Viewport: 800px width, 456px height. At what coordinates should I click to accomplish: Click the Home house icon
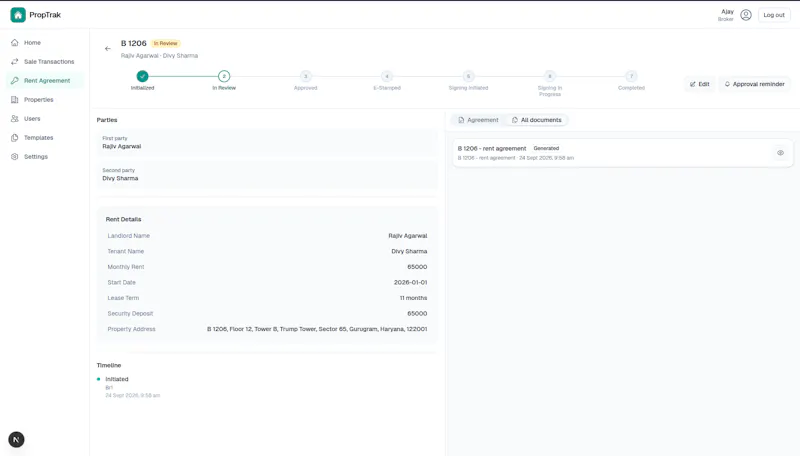15,43
